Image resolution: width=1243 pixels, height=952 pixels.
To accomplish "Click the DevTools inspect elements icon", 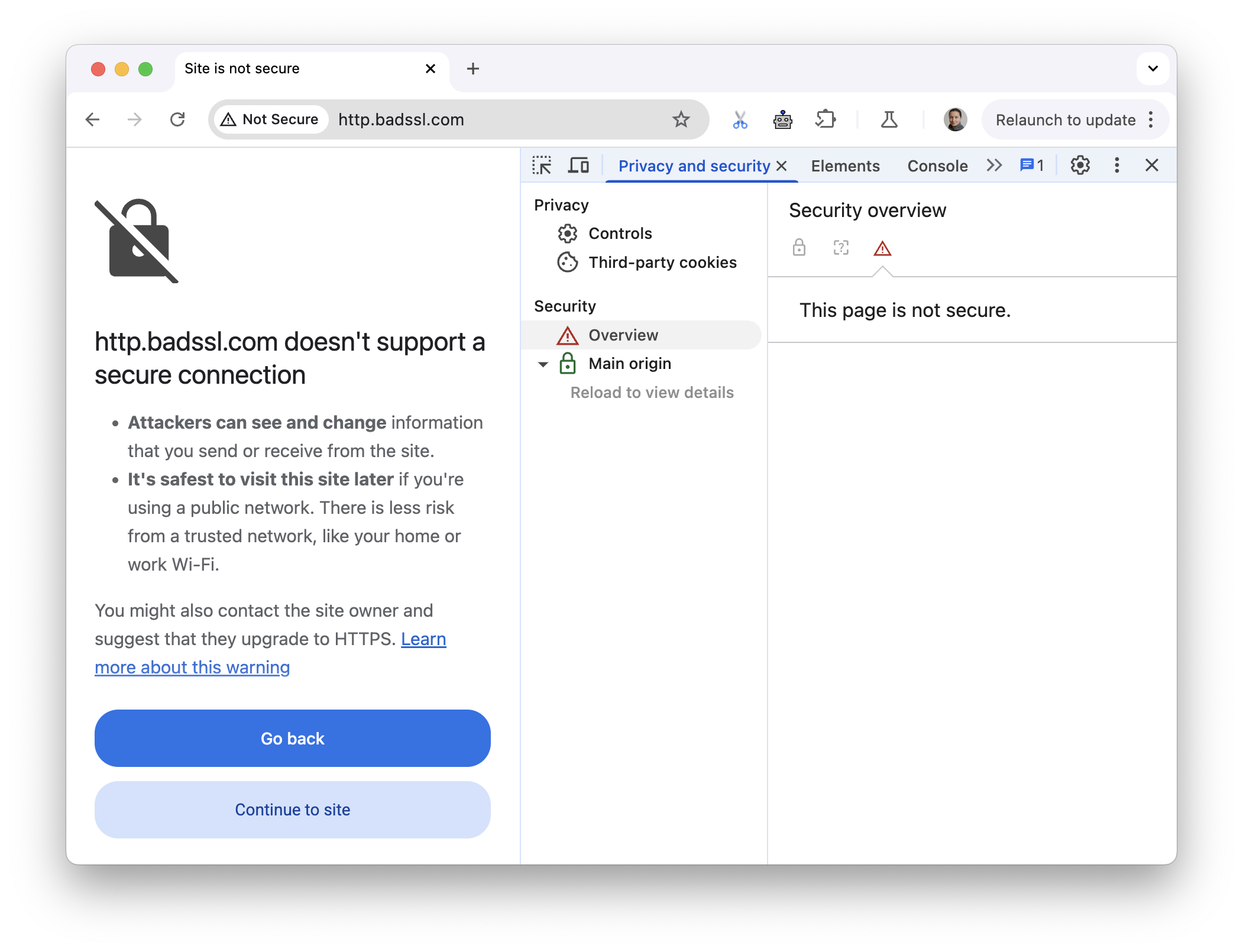I will coord(543,164).
